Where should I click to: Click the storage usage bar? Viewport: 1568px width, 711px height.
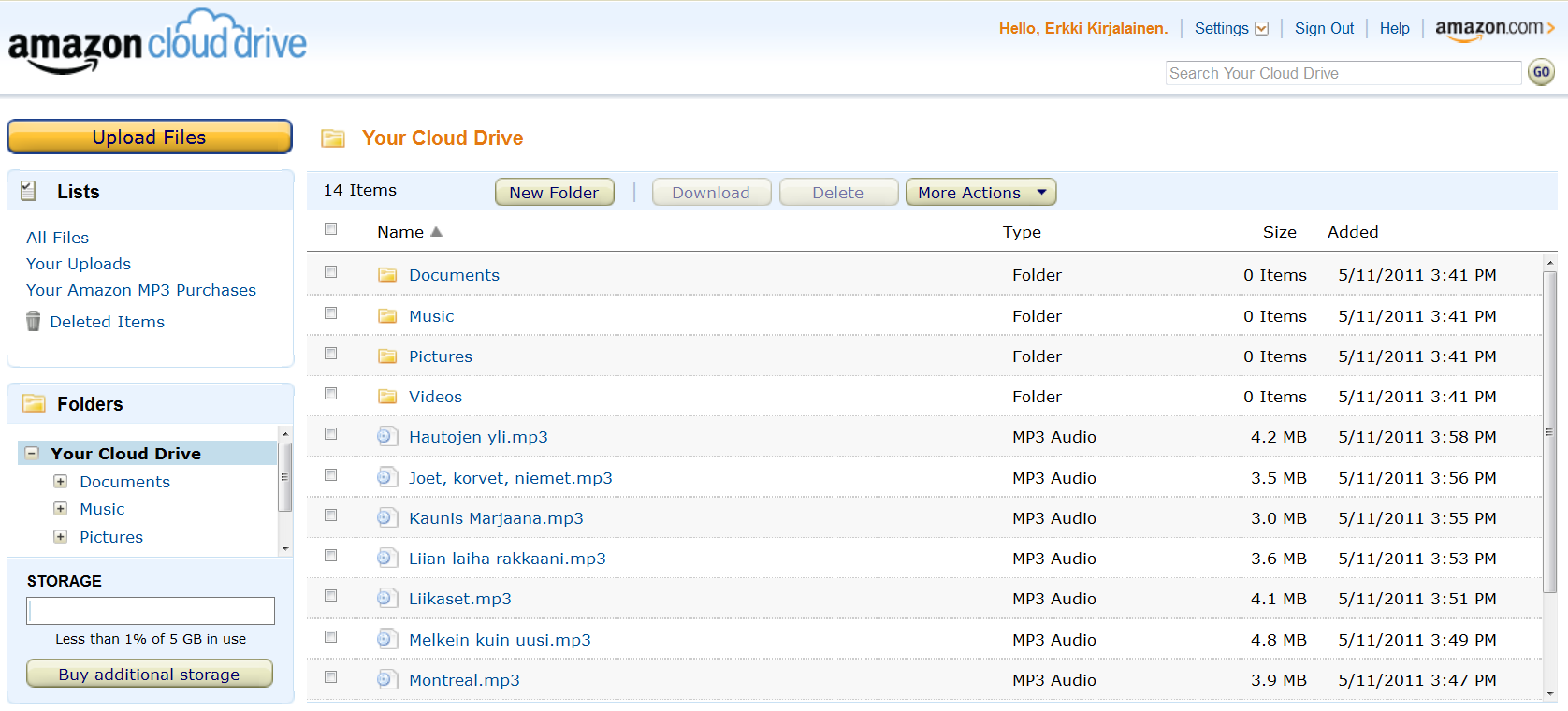pyautogui.click(x=151, y=611)
